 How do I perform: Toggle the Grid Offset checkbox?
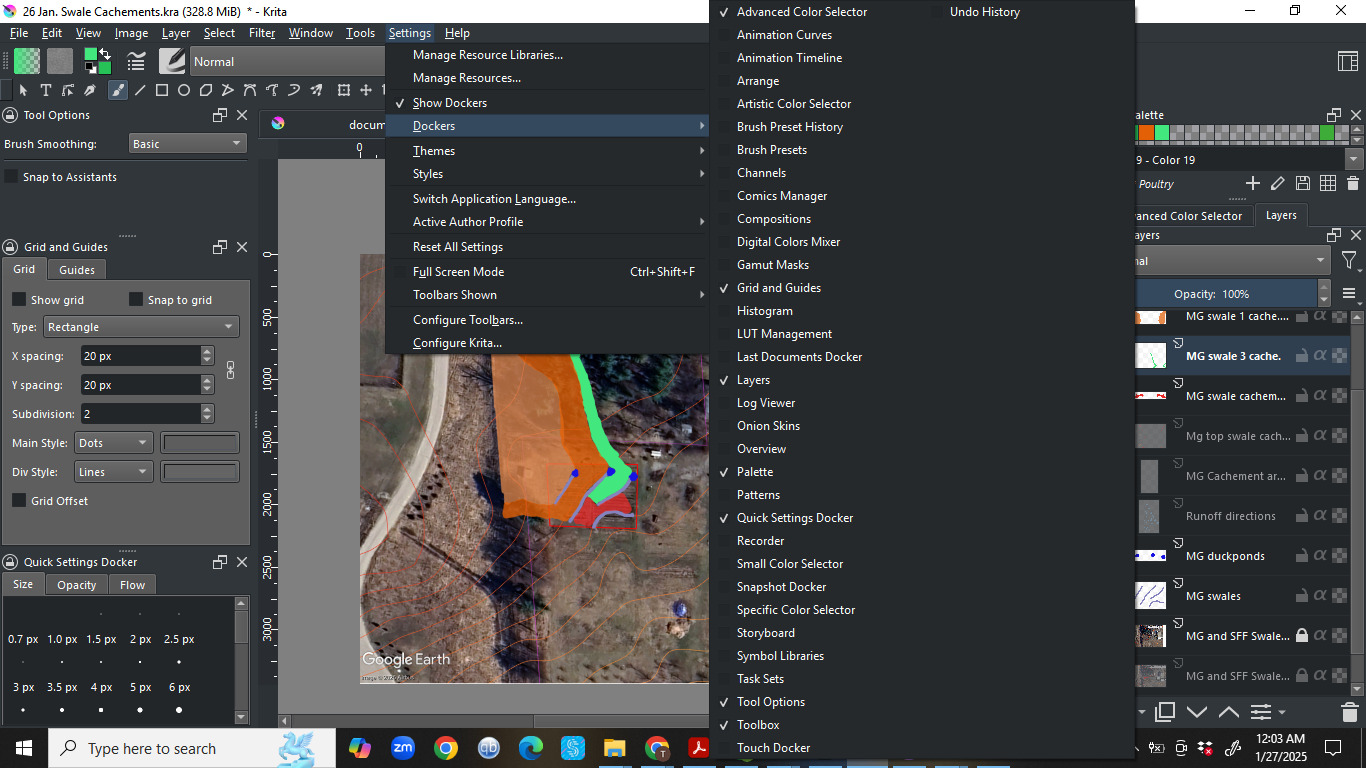pos(19,501)
